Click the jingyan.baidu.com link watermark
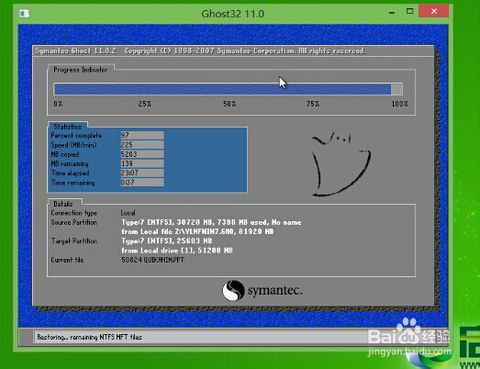 [410, 351]
